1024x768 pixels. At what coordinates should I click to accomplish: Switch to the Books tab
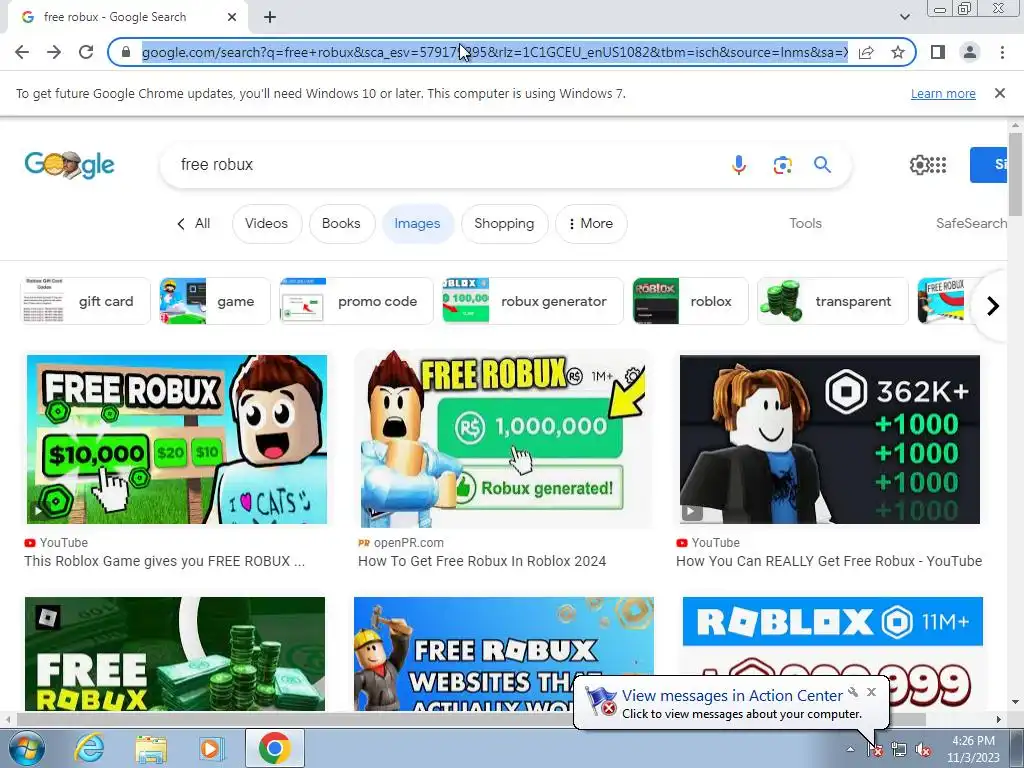pos(342,223)
